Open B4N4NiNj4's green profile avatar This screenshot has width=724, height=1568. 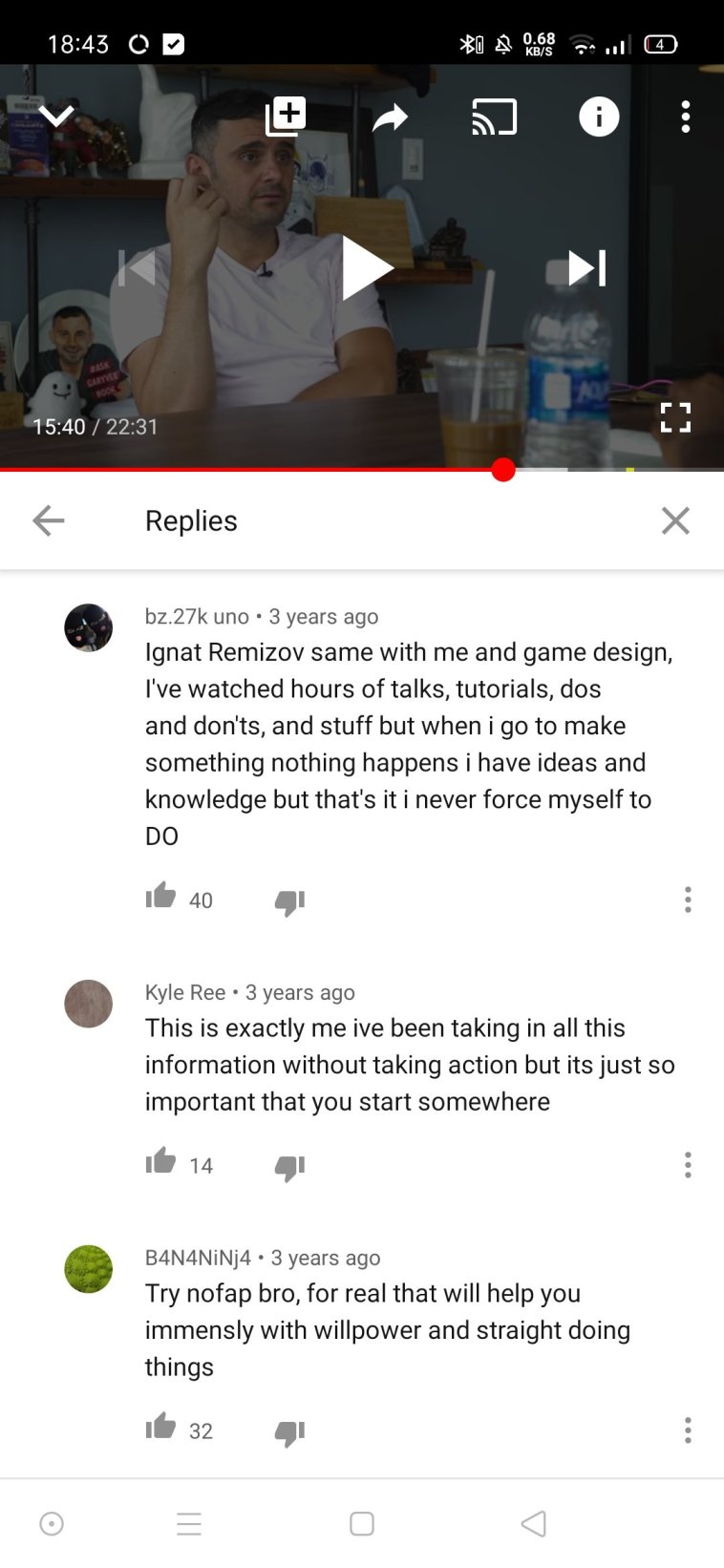[88, 1269]
